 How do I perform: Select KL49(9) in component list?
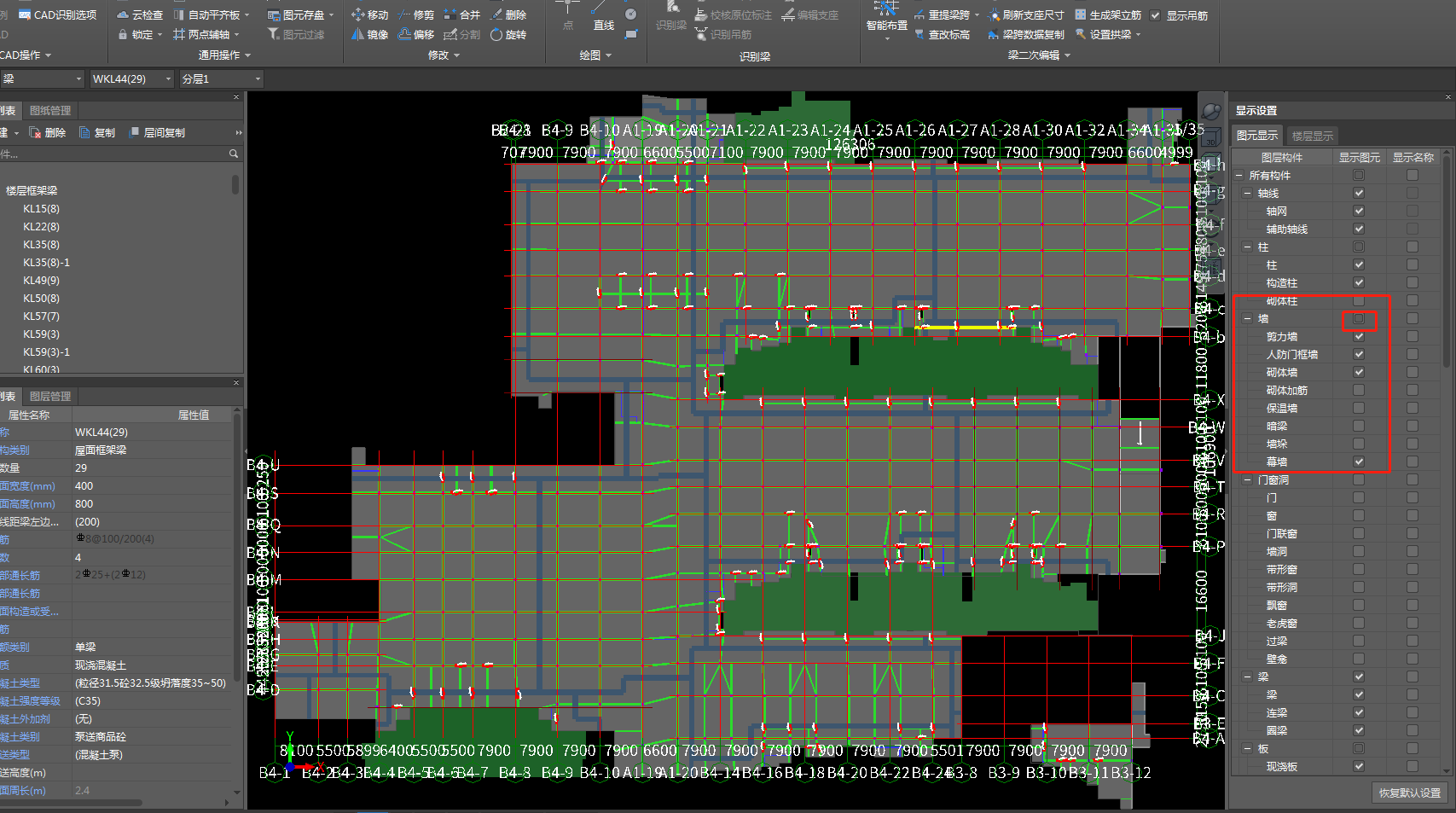[41, 280]
